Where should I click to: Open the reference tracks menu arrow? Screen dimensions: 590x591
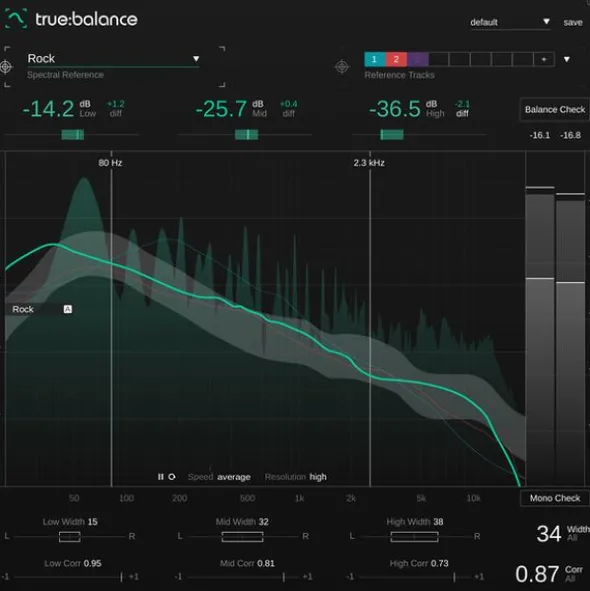click(567, 60)
